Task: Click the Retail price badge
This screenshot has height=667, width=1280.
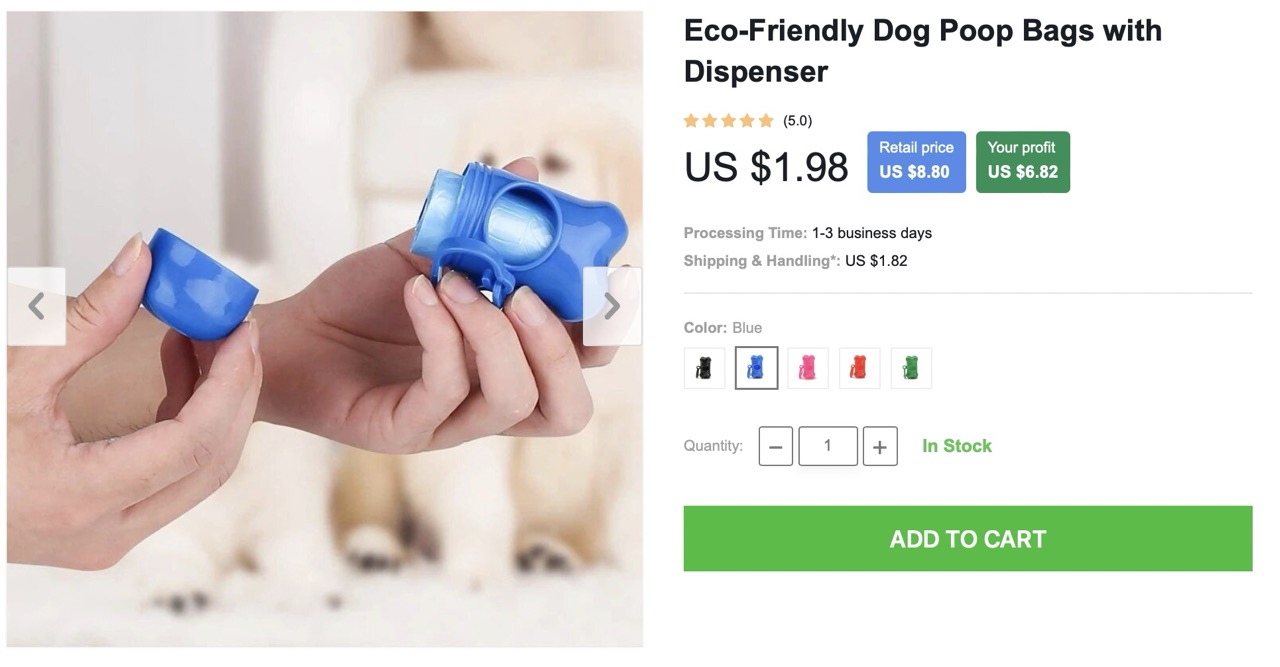Action: 916,161
